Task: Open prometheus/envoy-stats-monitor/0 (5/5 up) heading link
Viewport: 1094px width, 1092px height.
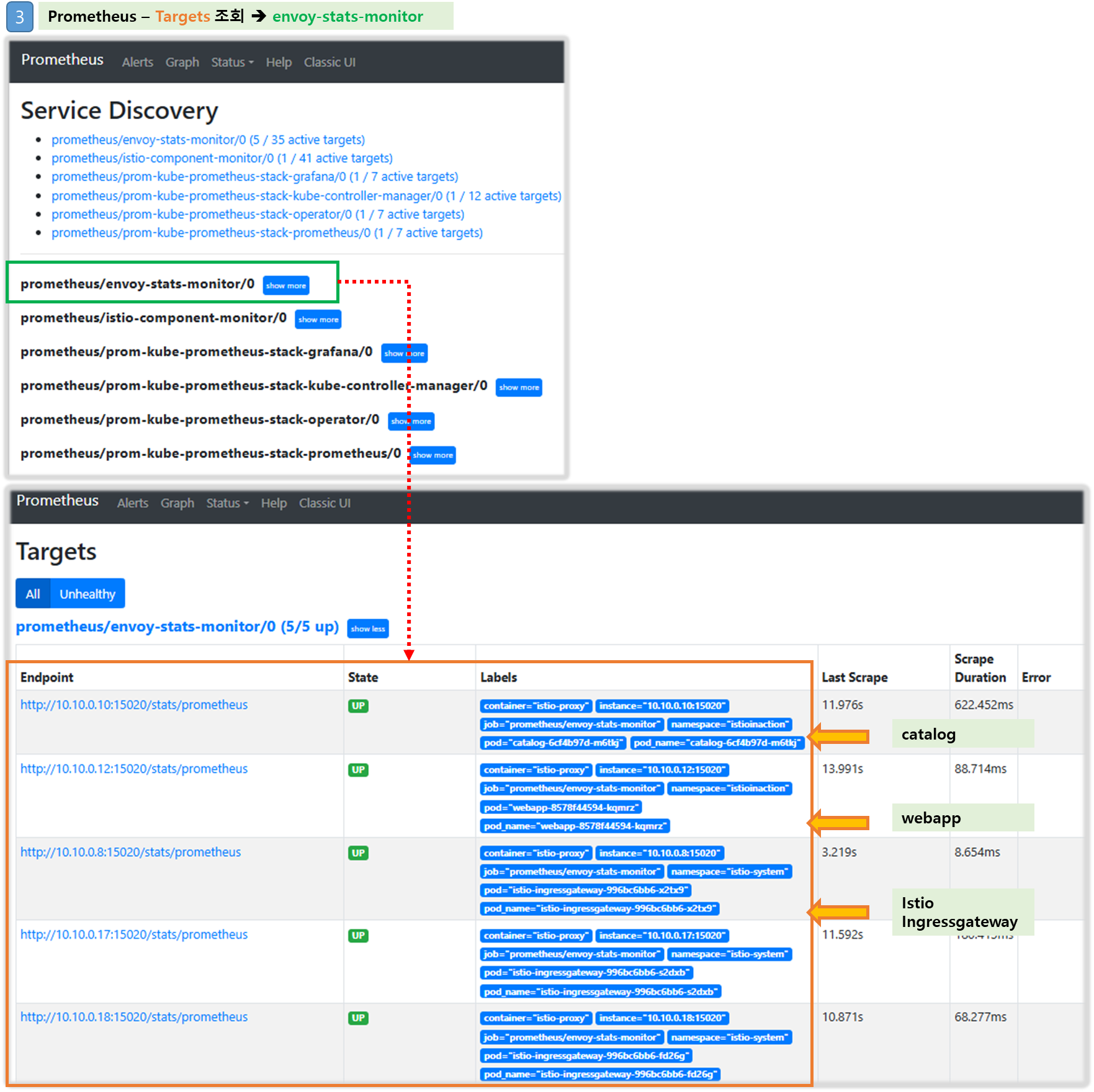Action: (177, 627)
